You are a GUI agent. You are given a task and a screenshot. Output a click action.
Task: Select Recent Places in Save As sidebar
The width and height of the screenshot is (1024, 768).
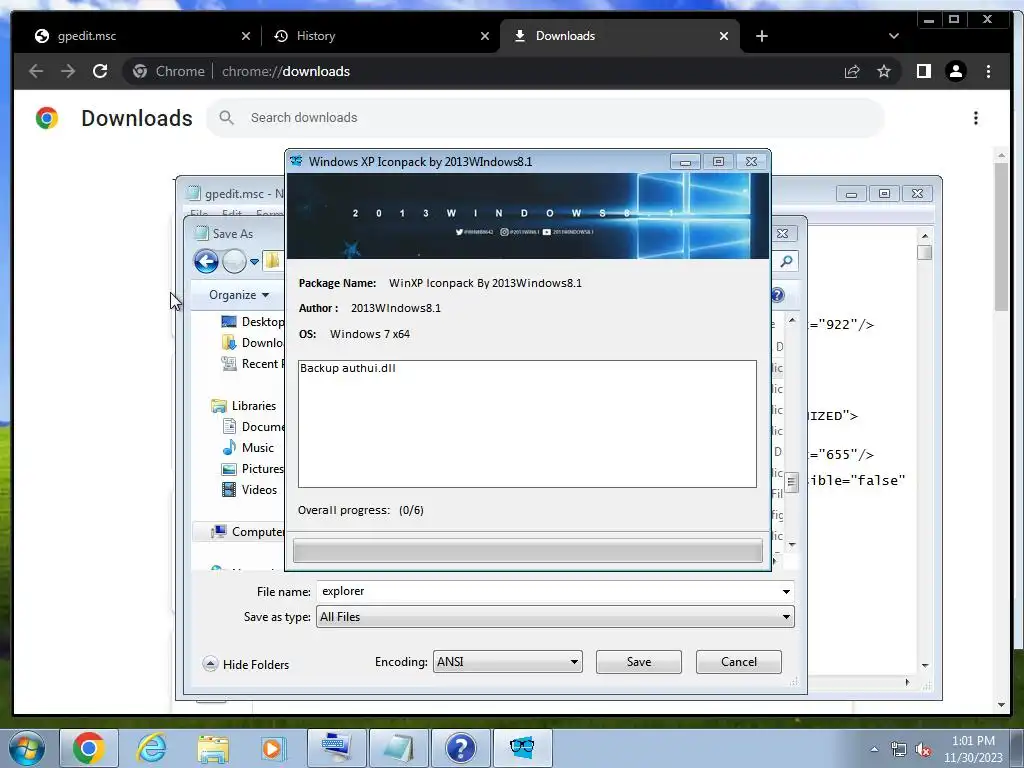coord(252,364)
